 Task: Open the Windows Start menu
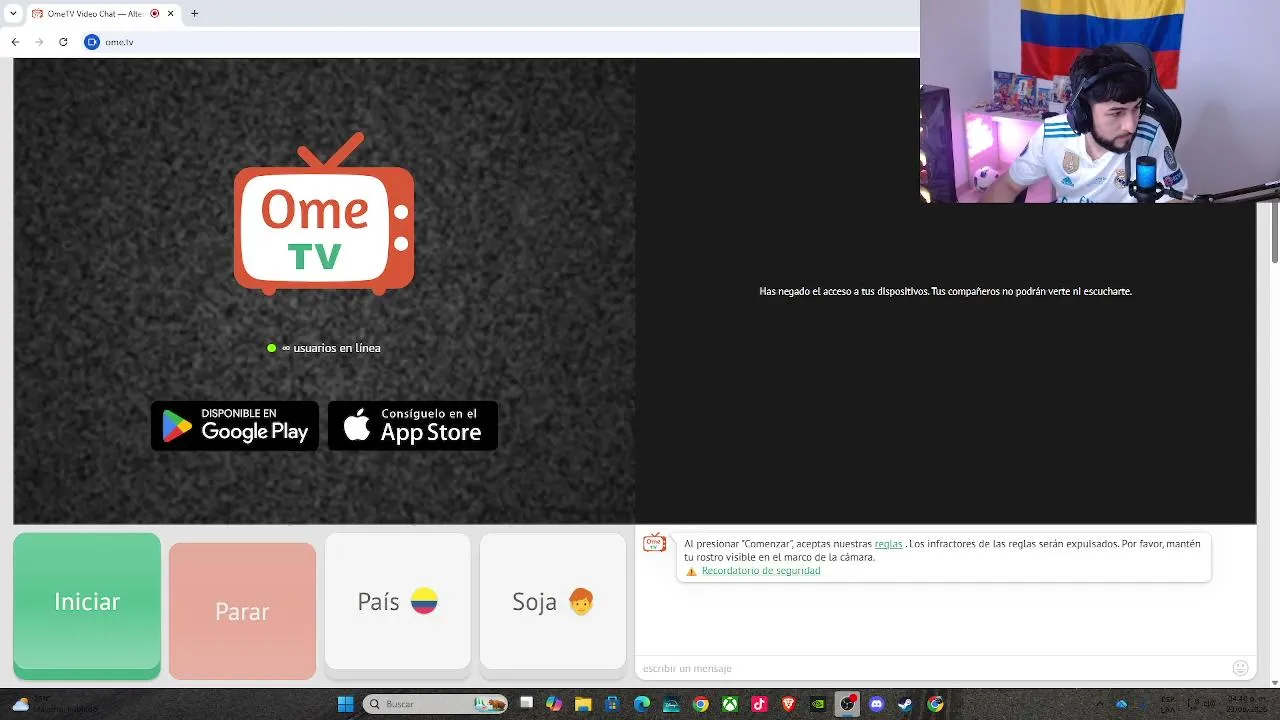(x=345, y=704)
